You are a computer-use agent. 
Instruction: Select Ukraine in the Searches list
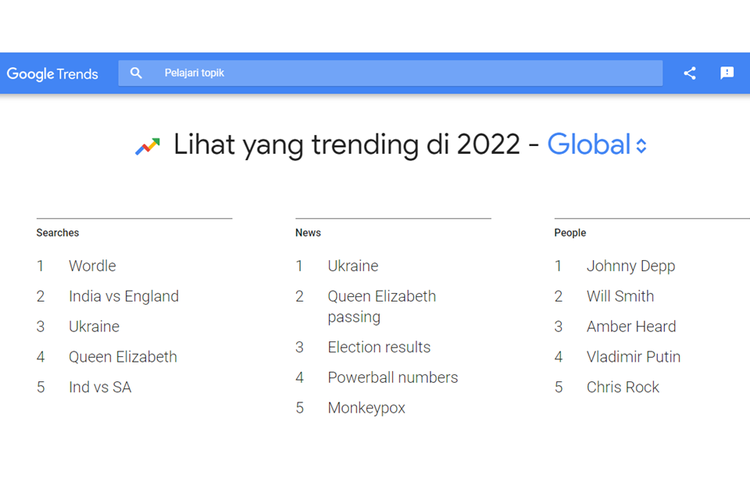[x=94, y=326]
